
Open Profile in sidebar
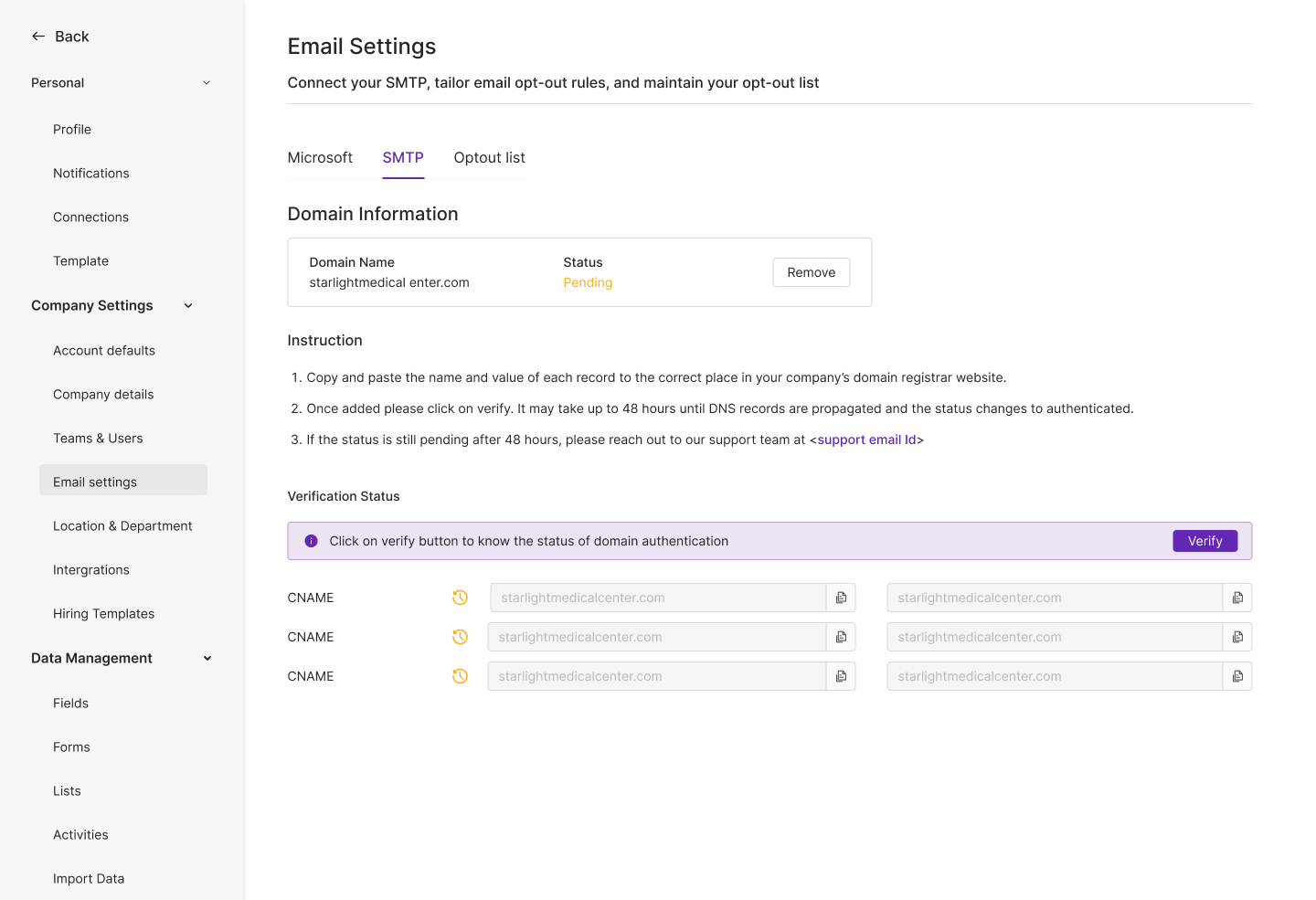pyautogui.click(x=72, y=130)
